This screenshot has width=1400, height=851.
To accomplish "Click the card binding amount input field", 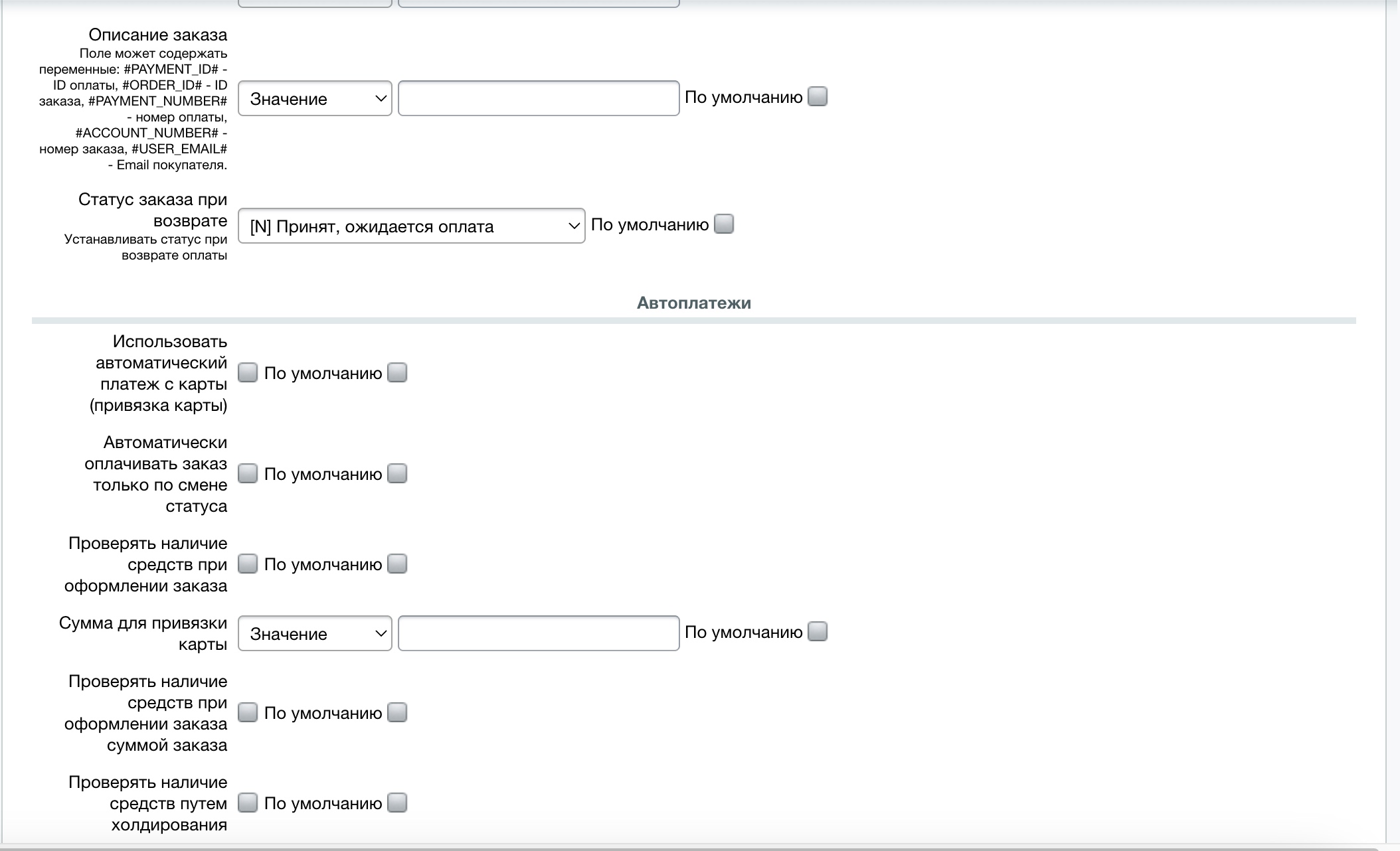I will point(539,634).
